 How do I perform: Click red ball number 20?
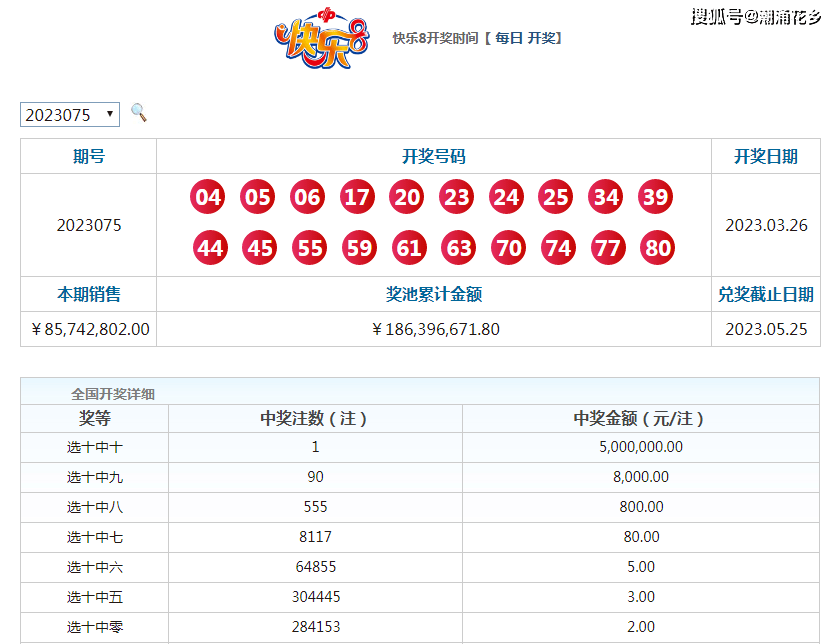407,197
